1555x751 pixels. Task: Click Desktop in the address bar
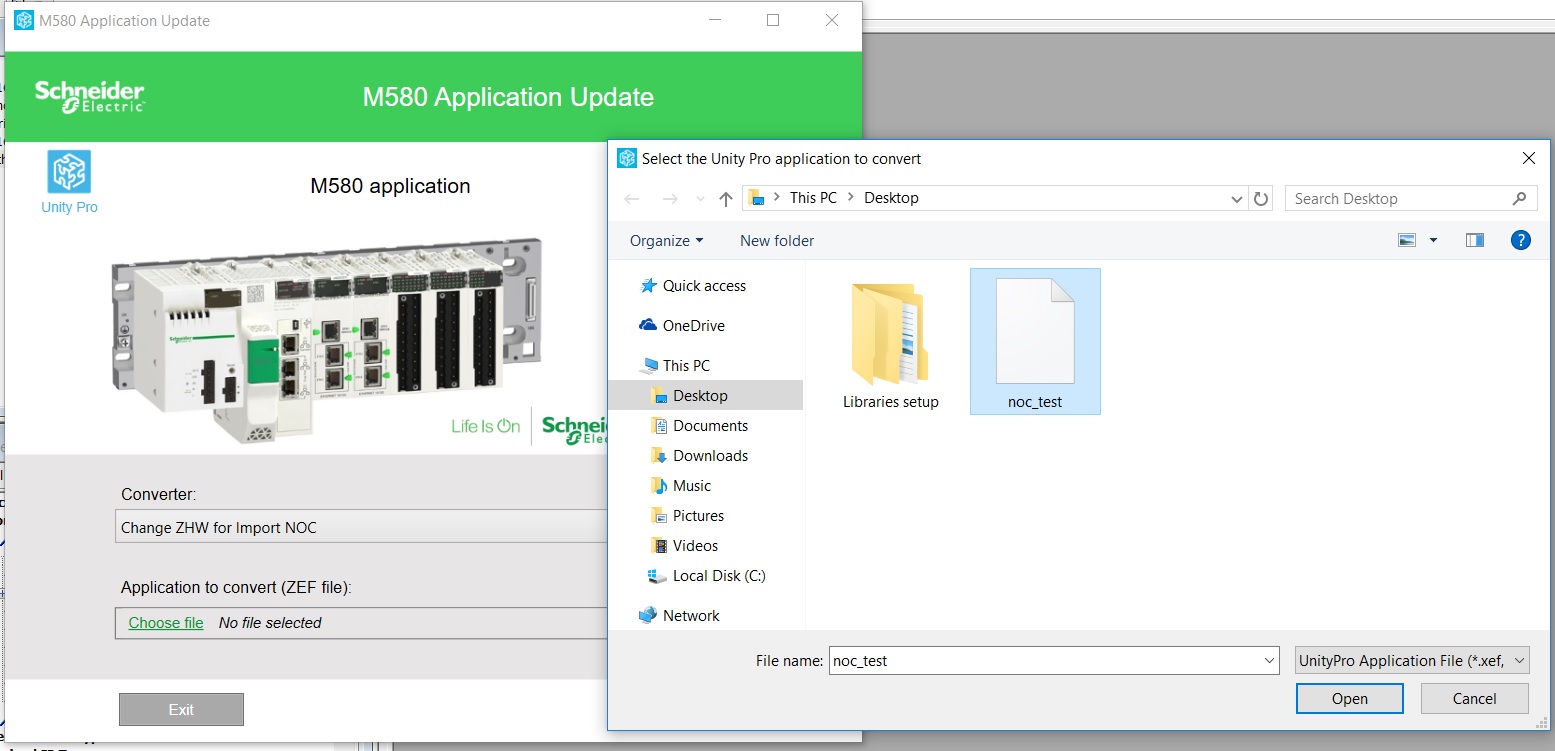point(891,198)
